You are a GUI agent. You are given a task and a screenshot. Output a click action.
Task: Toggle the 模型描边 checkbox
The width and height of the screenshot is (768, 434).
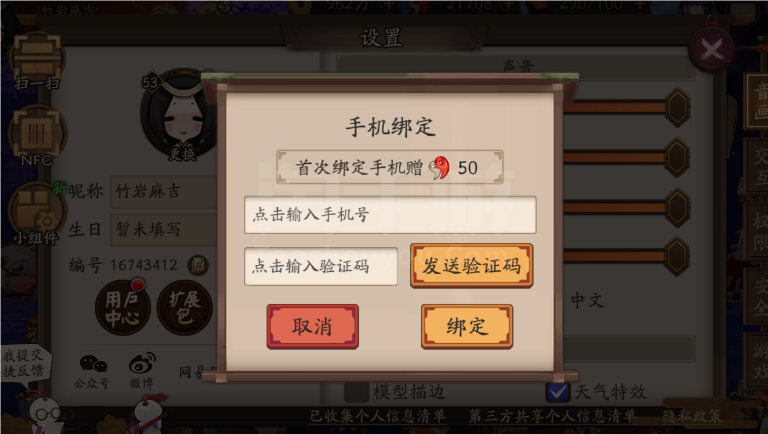tap(356, 392)
